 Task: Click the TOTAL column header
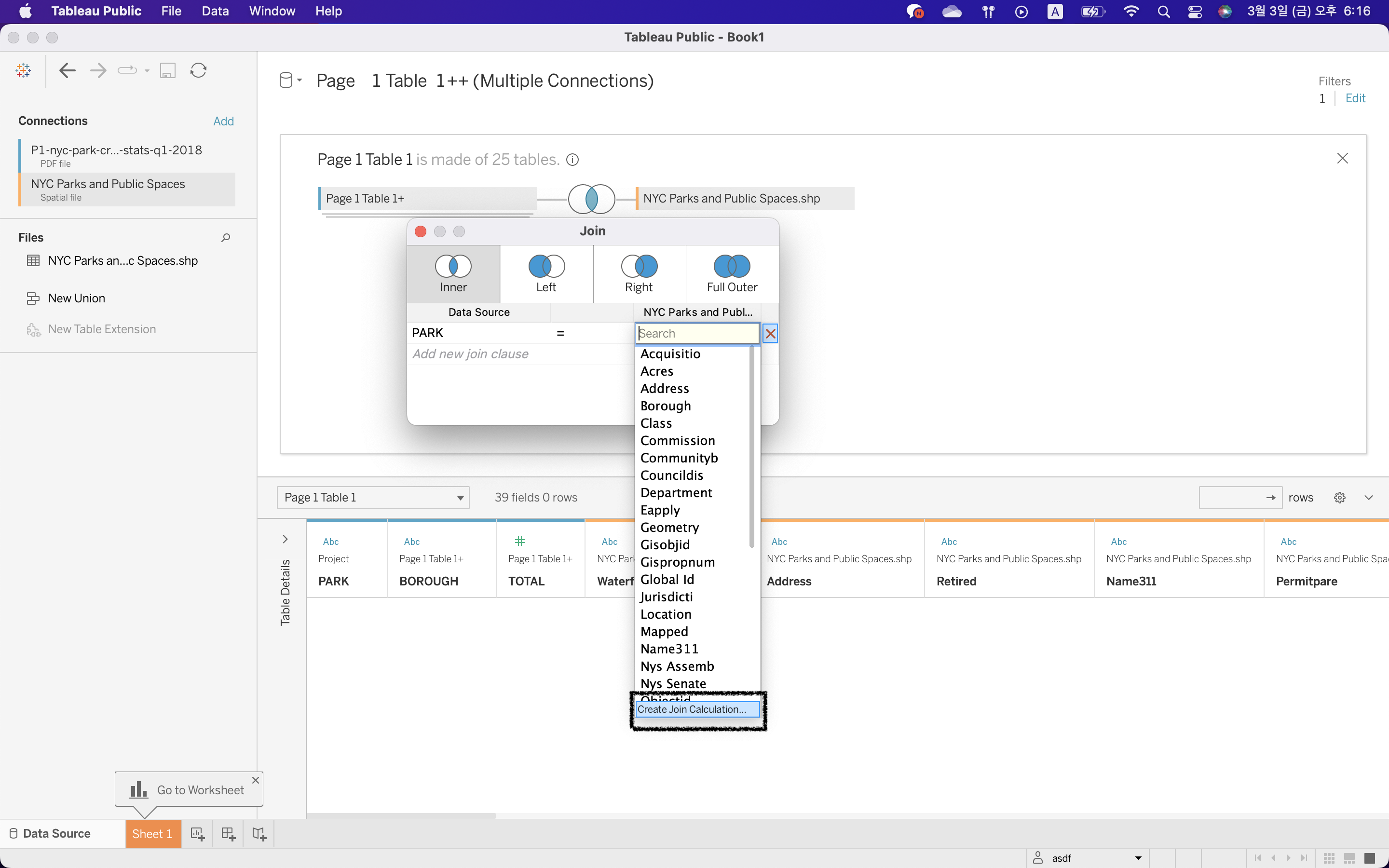540,559
